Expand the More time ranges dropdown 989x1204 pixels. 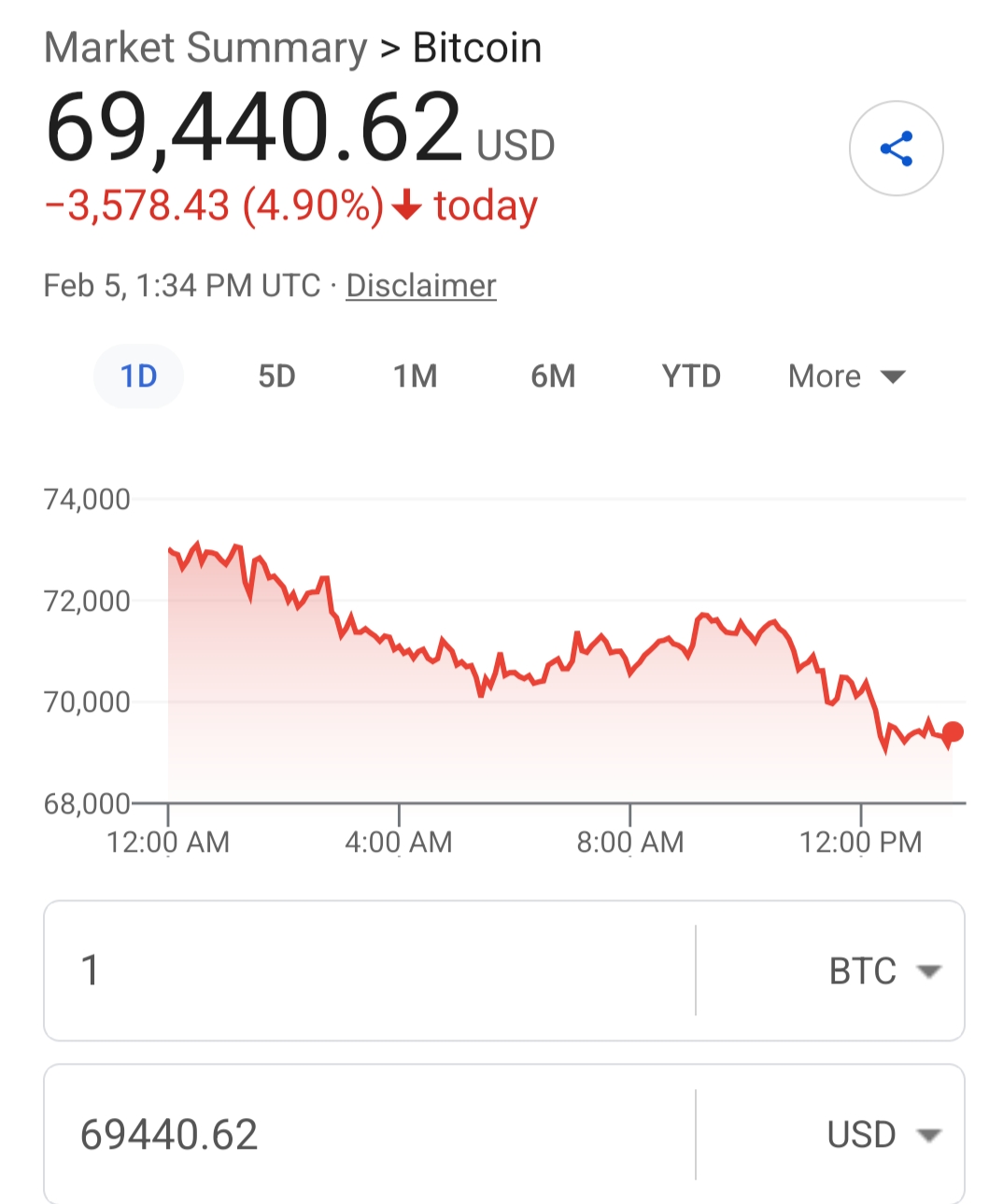[x=846, y=376]
